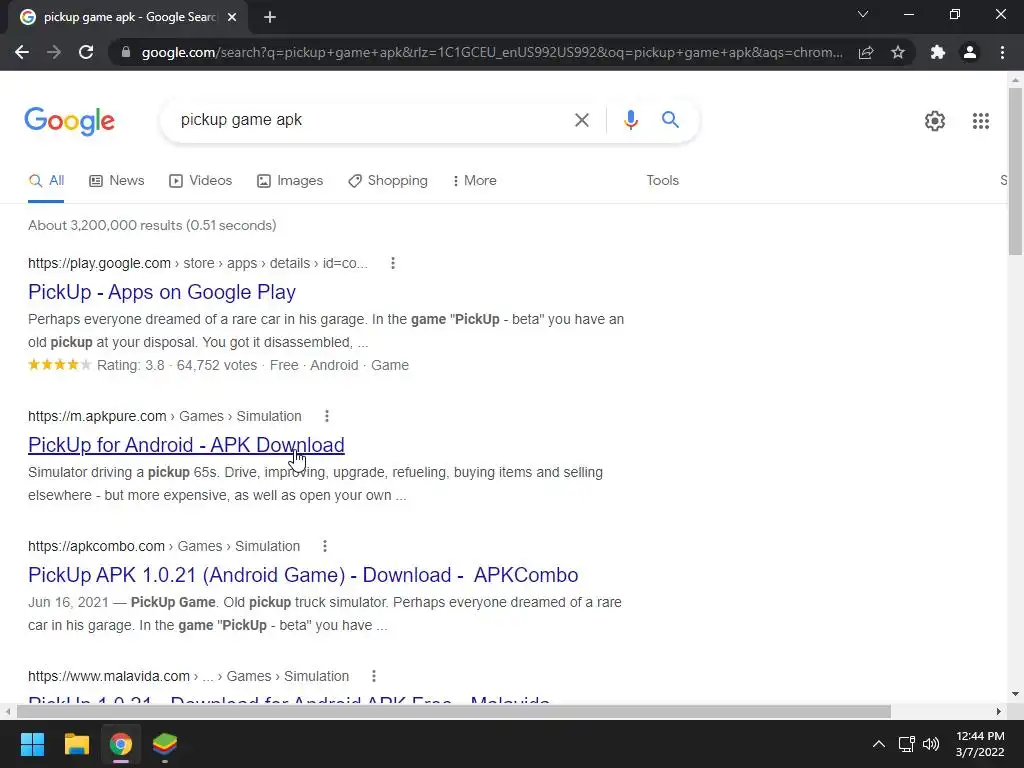Open File Explorer from the taskbar
The height and width of the screenshot is (768, 1024).
[76, 744]
